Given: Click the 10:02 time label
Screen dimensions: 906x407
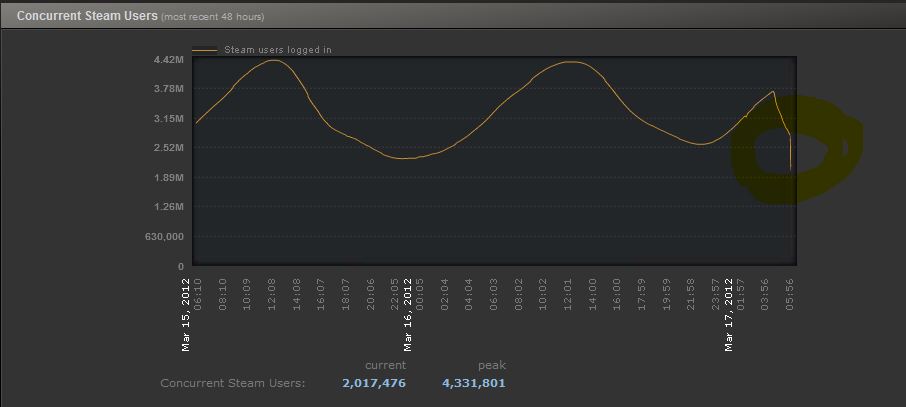Looking at the screenshot, I should (543, 295).
